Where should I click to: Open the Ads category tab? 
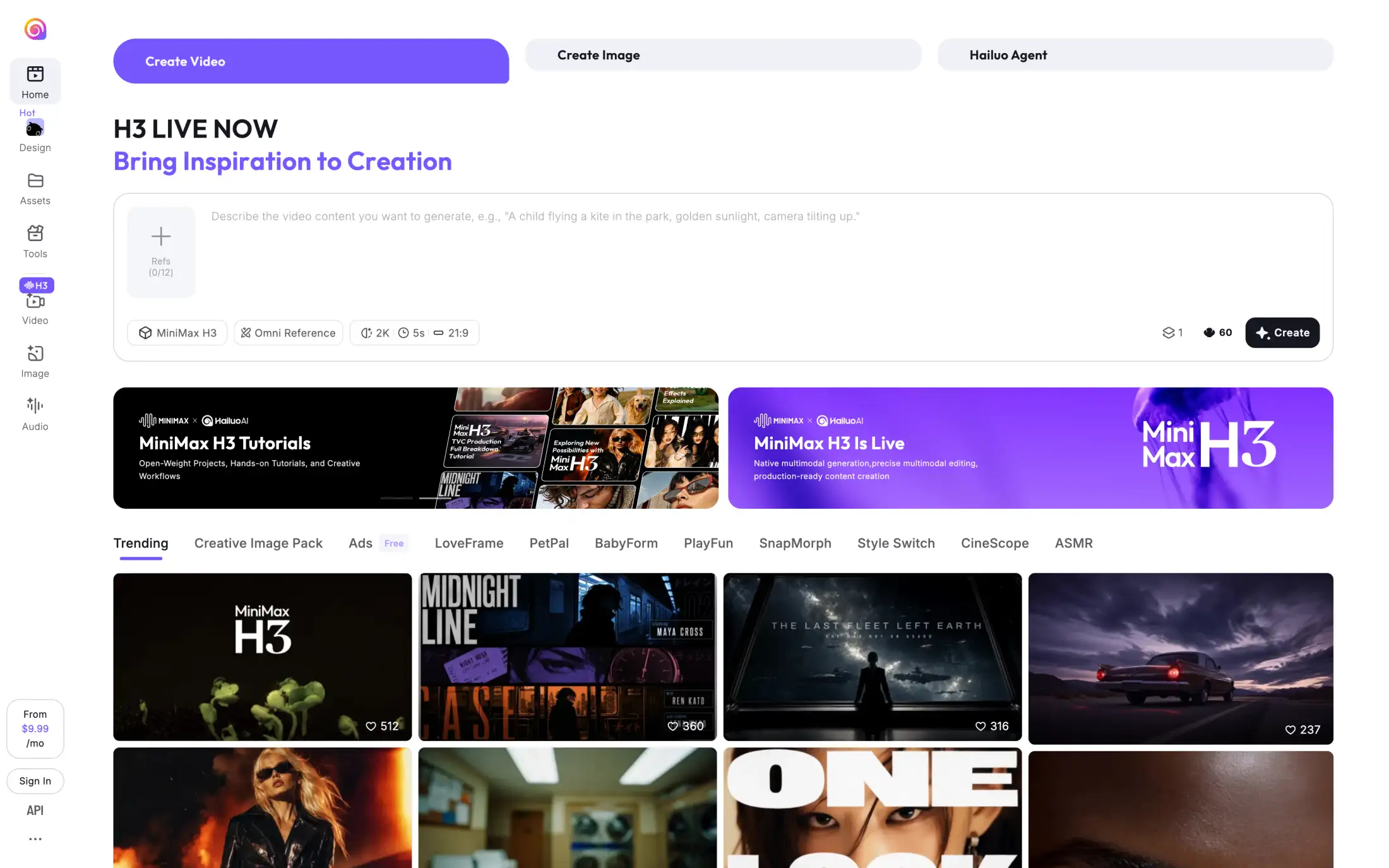[x=378, y=544]
